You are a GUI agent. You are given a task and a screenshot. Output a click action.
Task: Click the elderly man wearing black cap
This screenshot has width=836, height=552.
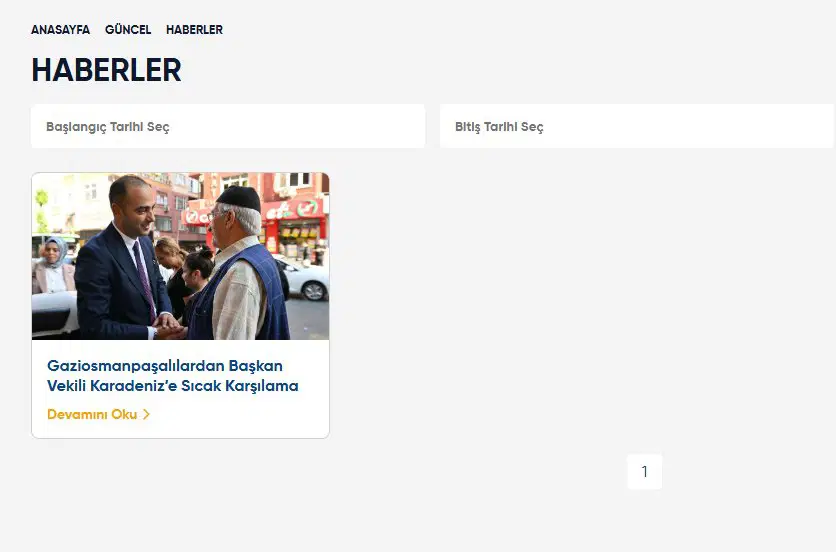pyautogui.click(x=240, y=264)
